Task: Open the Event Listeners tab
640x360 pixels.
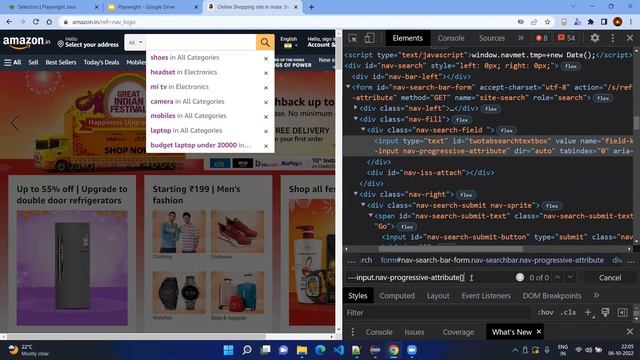Action: [486, 296]
